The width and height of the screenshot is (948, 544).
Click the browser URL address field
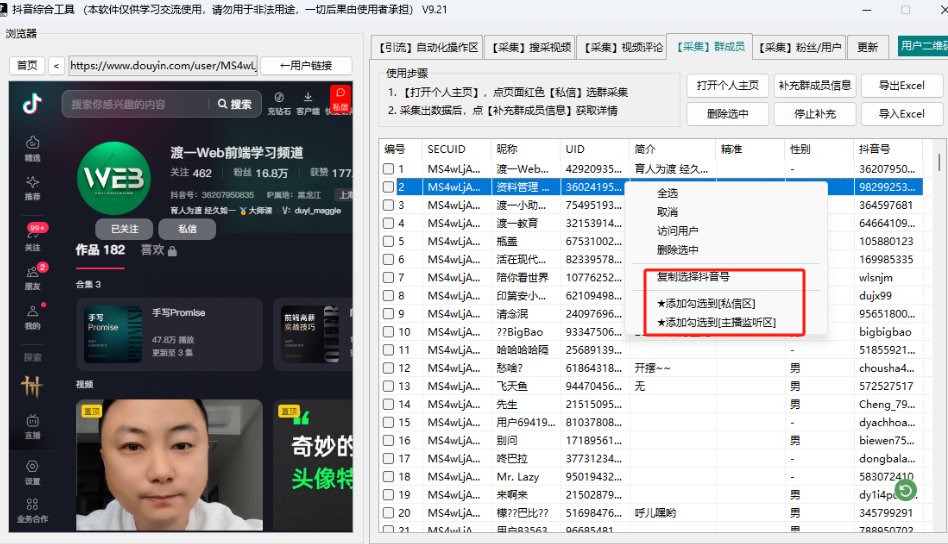[162, 66]
